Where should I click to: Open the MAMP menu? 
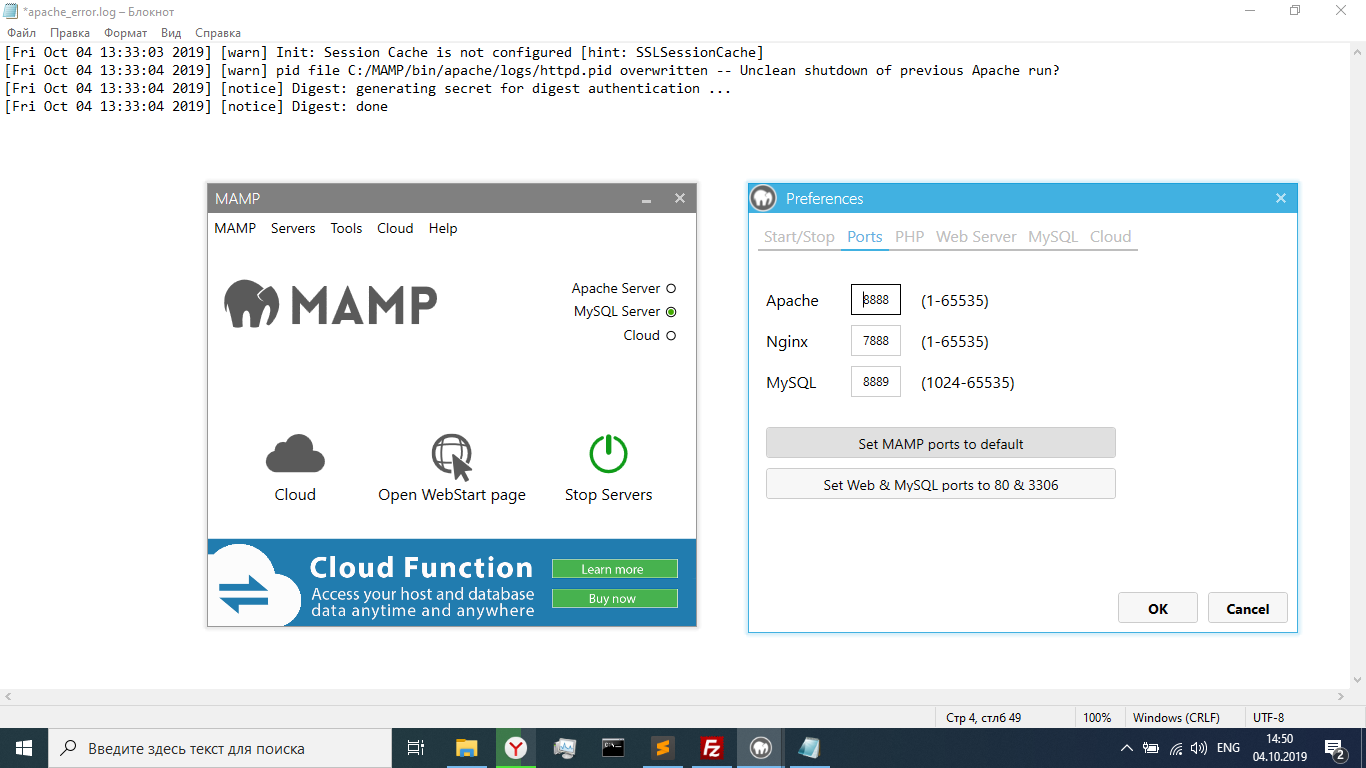[235, 228]
